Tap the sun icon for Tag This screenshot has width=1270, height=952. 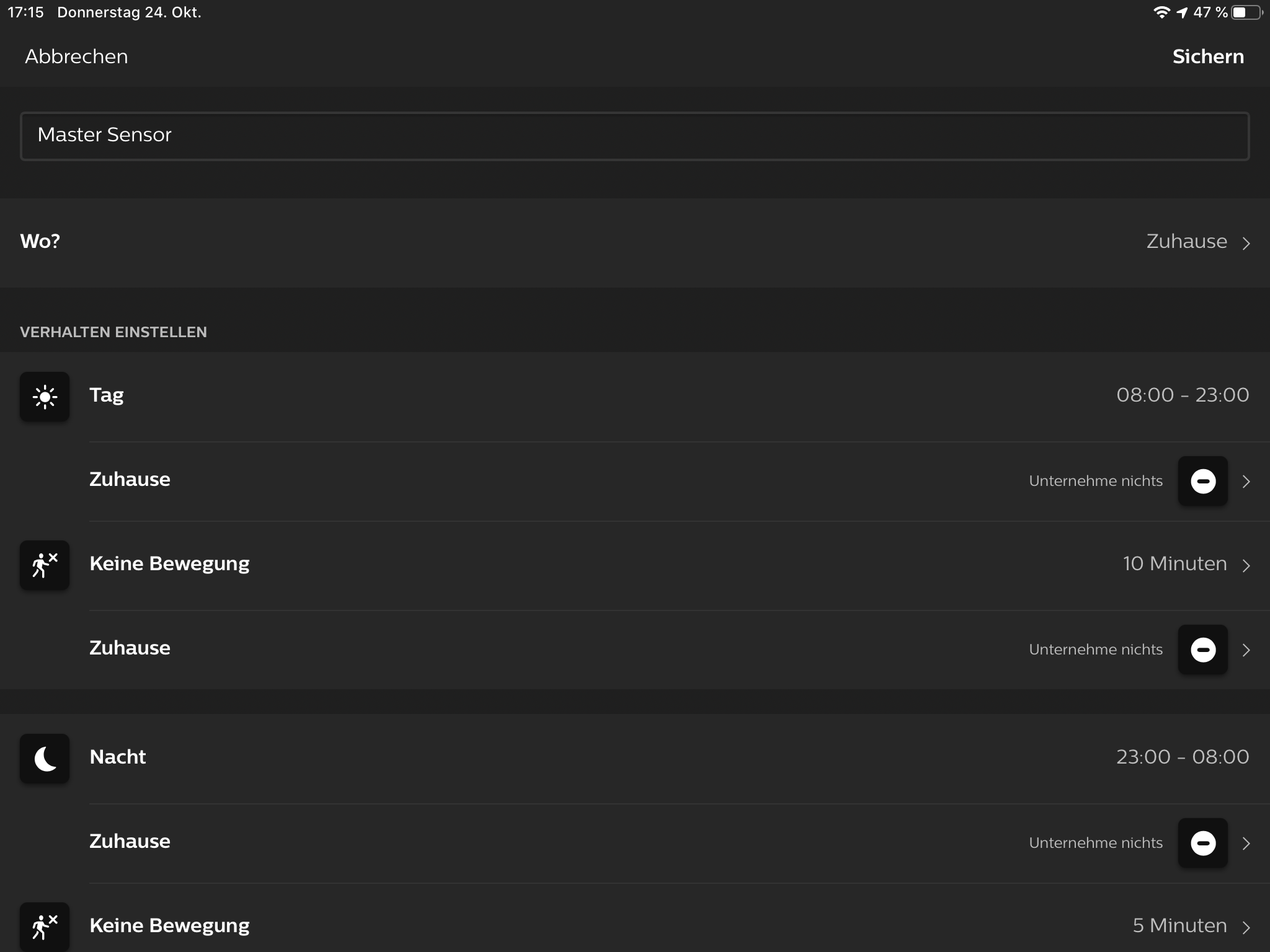click(45, 397)
